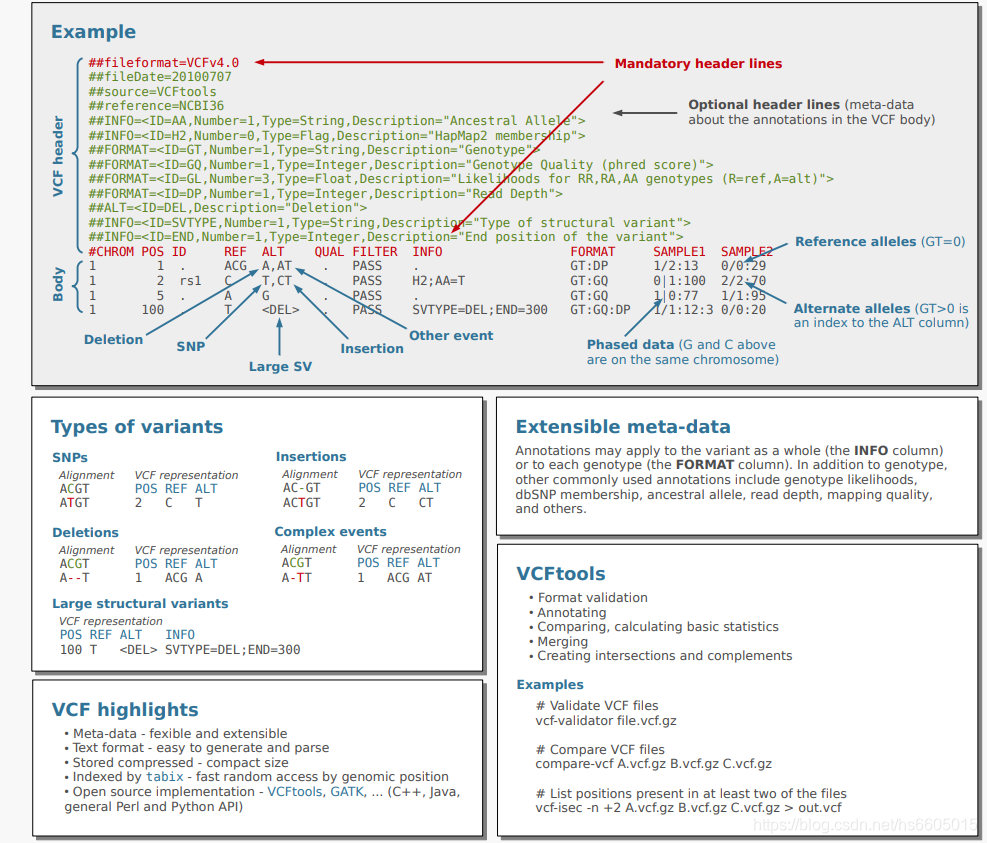
Task: Click the "Insertions" subheading
Action: pyautogui.click(x=311, y=456)
